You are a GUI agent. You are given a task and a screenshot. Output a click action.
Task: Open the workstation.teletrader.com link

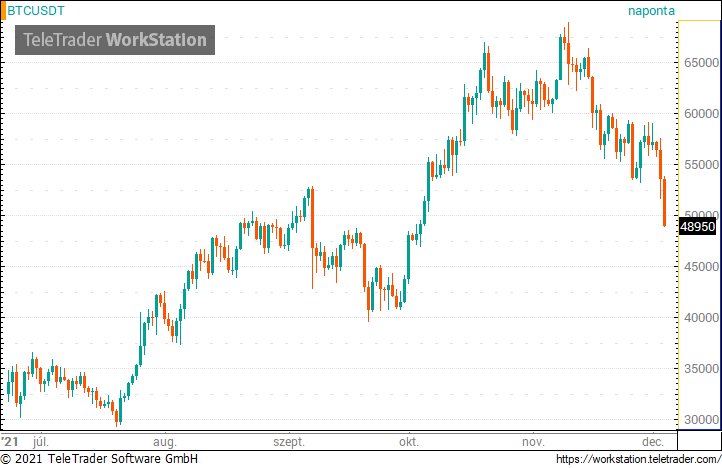click(x=638, y=459)
